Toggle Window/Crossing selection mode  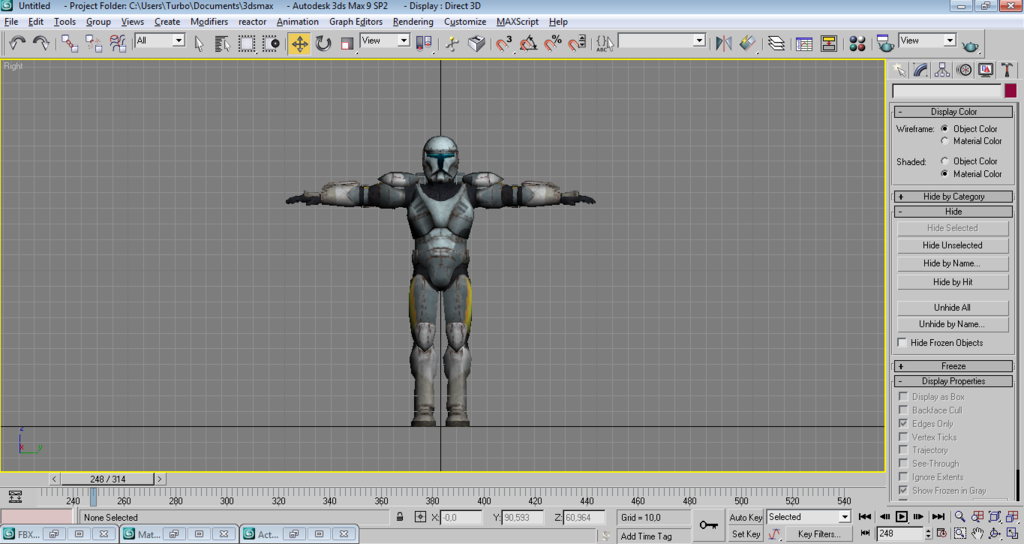[271, 44]
